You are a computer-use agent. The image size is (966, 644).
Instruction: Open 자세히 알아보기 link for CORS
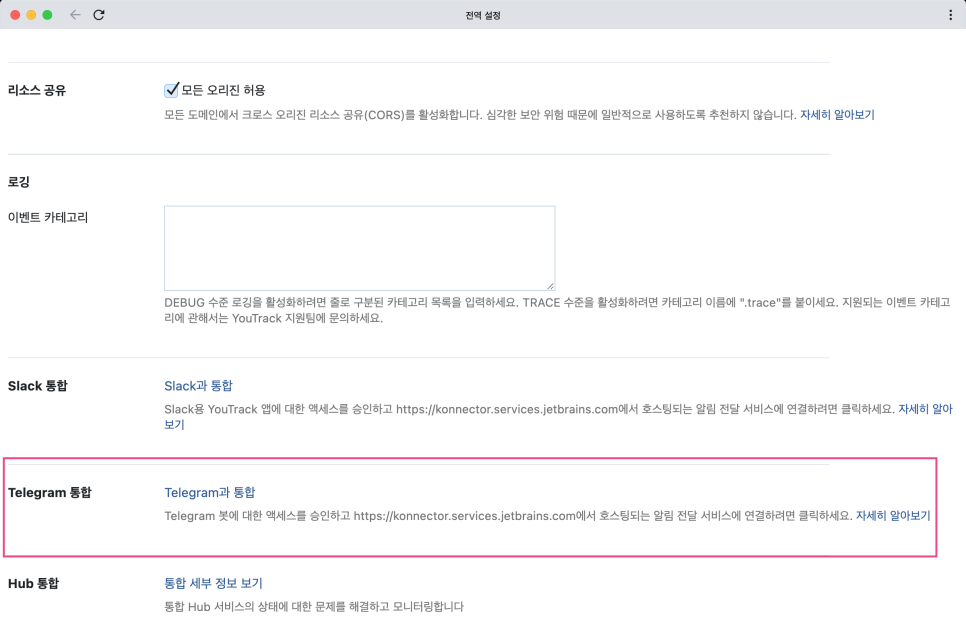pyautogui.click(x=837, y=115)
